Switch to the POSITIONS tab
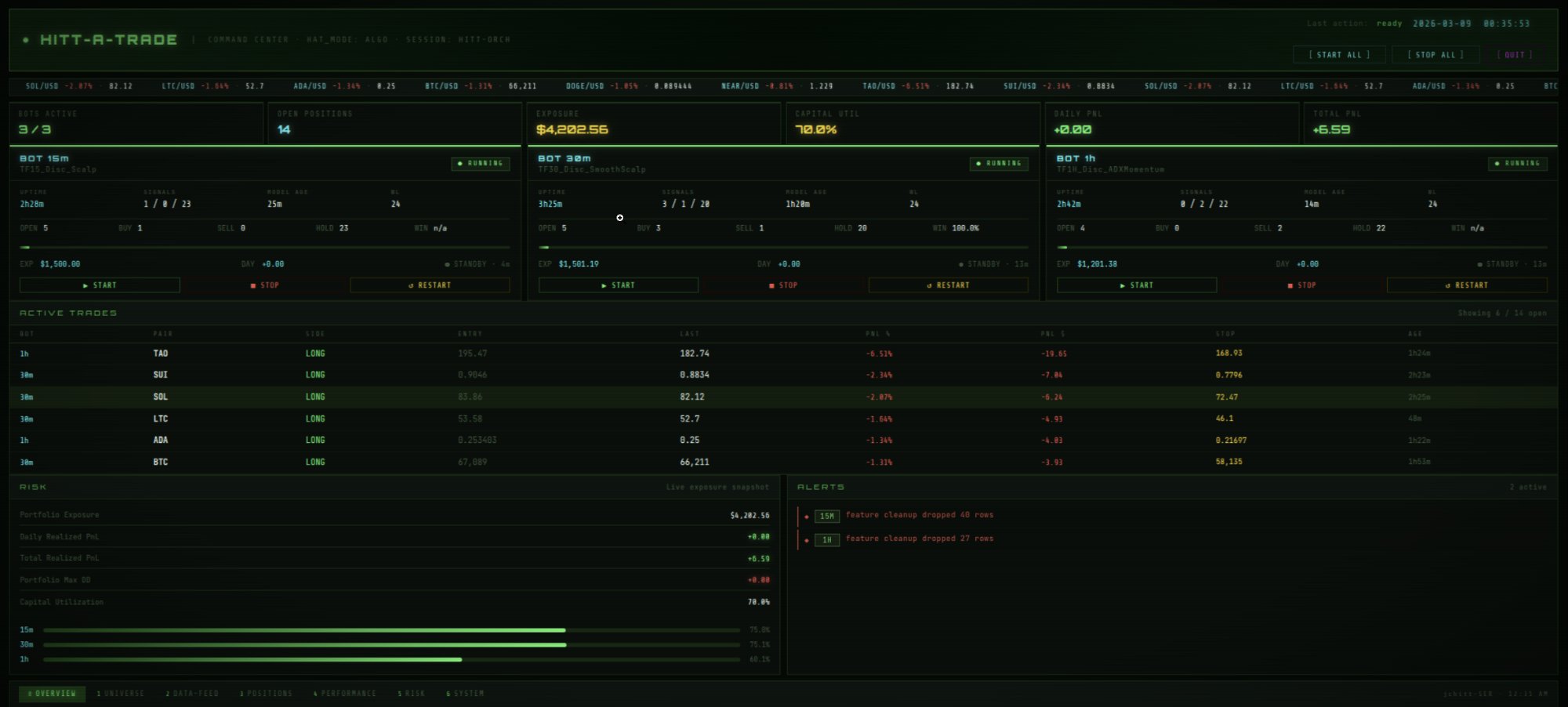The height and width of the screenshot is (707, 1568). [266, 694]
